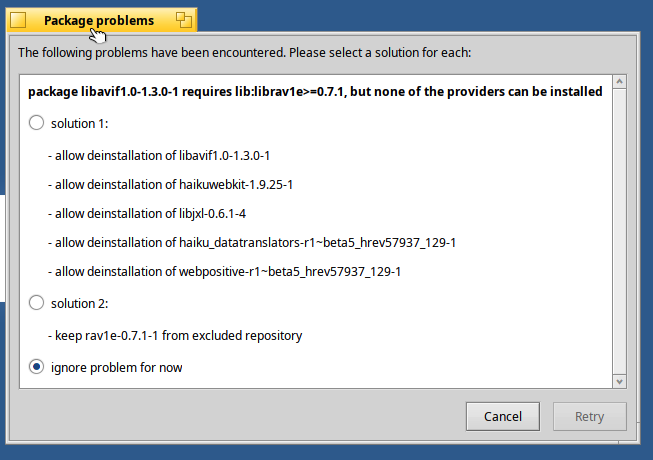The height and width of the screenshot is (460, 653).
Task: Click the vertical scrollbar track
Action: pyautogui.click(x=620, y=230)
